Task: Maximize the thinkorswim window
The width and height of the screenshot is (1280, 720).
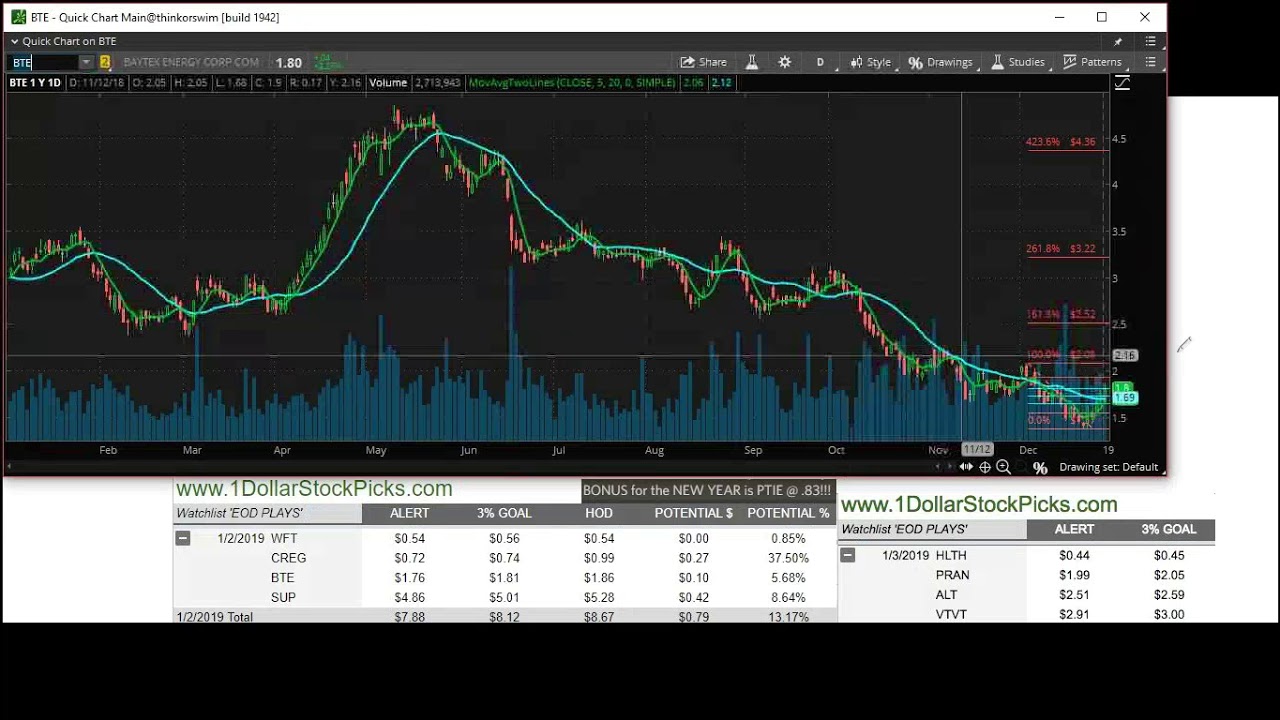Action: (1101, 17)
